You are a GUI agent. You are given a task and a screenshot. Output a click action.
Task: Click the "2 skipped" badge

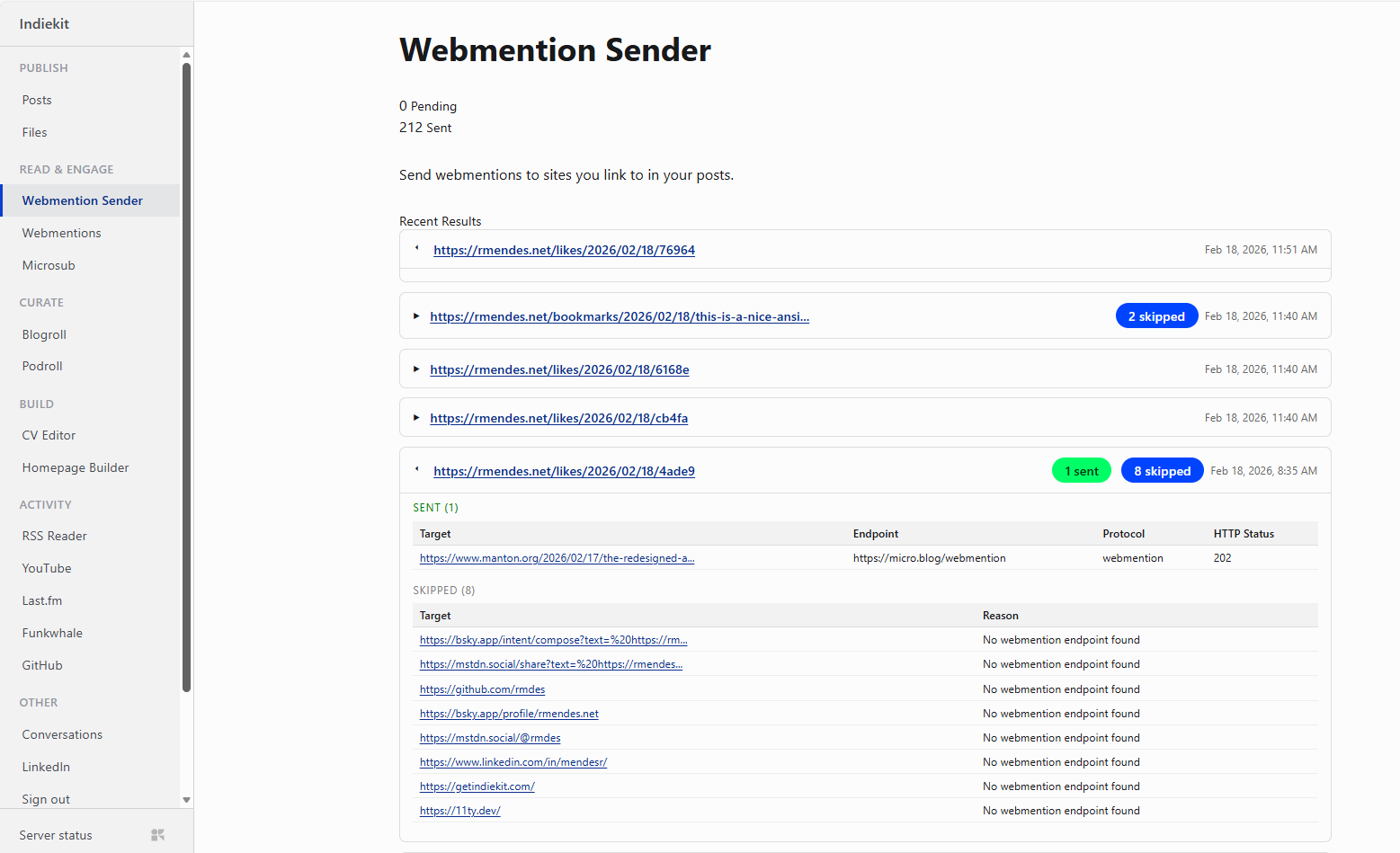pos(1156,316)
